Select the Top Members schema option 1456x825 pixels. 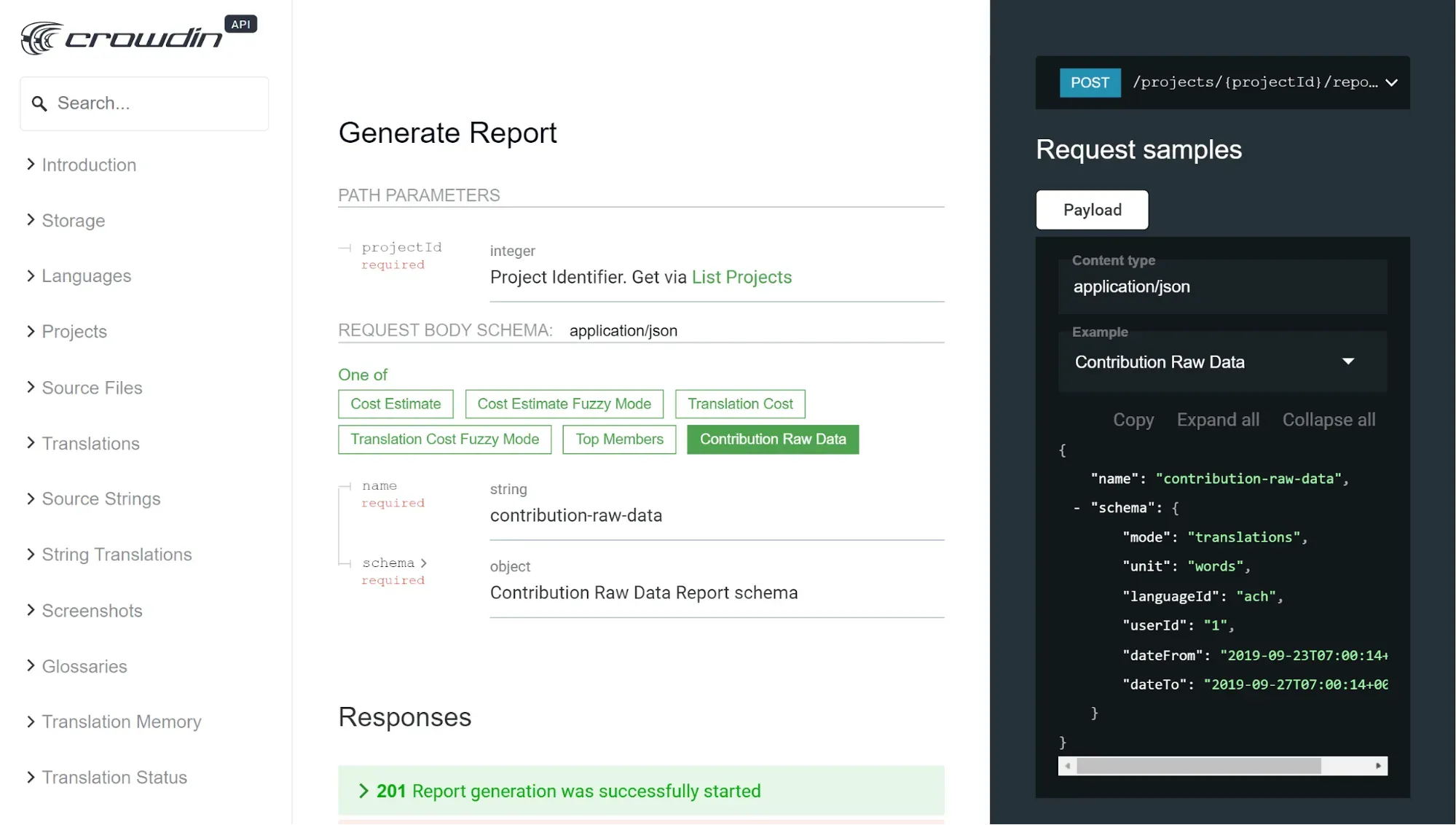[x=619, y=439]
